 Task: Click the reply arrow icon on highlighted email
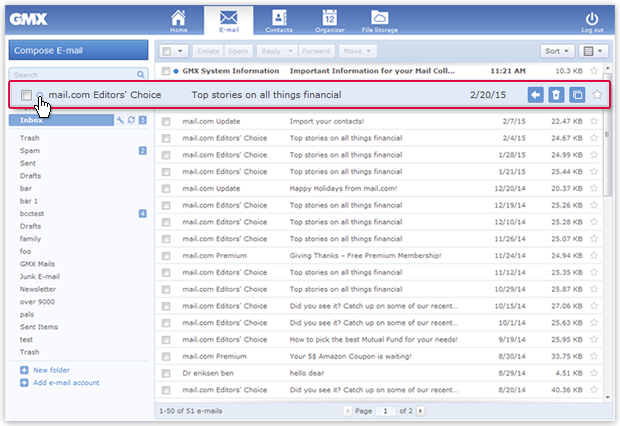pyautogui.click(x=535, y=95)
